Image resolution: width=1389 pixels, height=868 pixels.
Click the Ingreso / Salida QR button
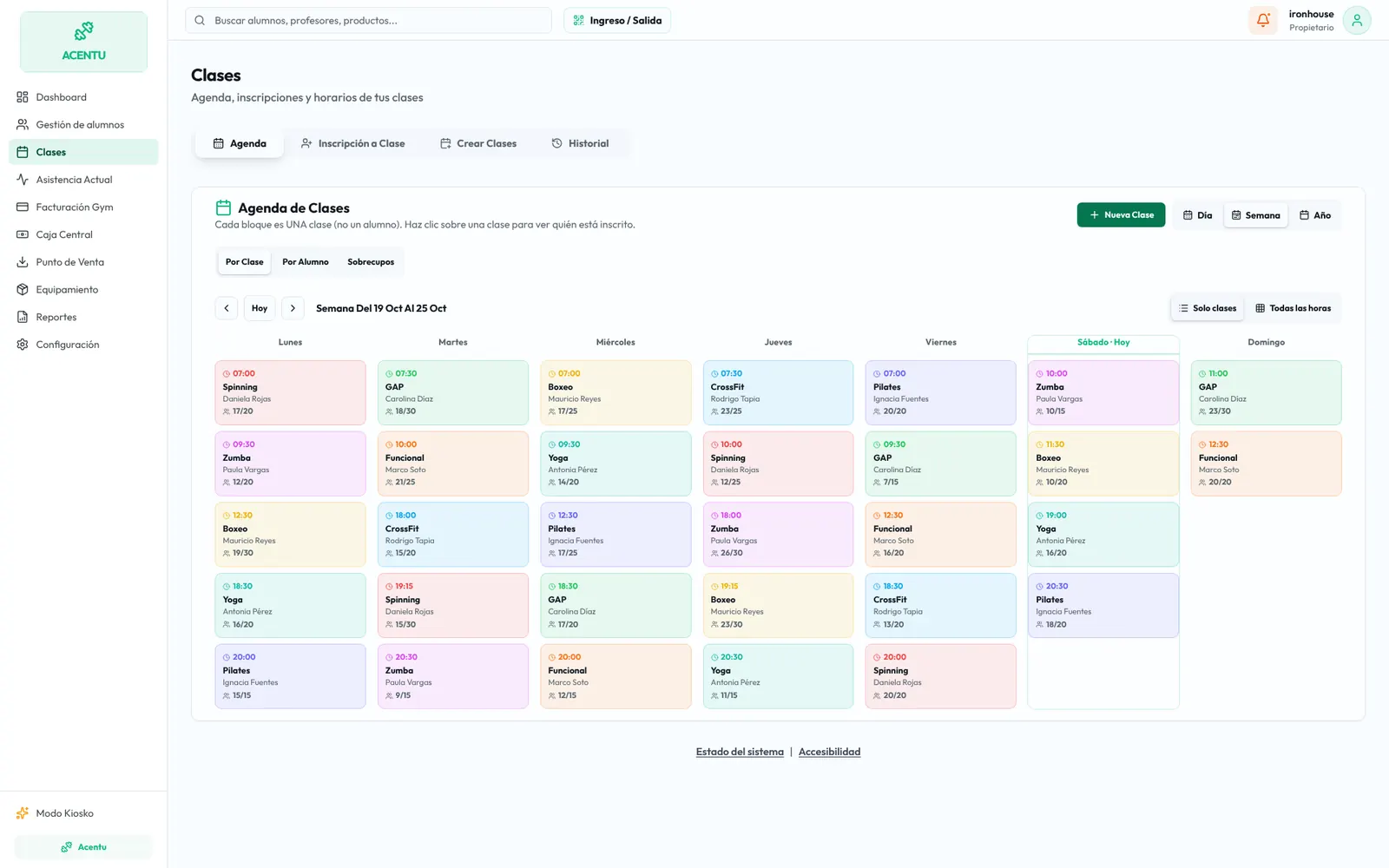click(x=617, y=21)
